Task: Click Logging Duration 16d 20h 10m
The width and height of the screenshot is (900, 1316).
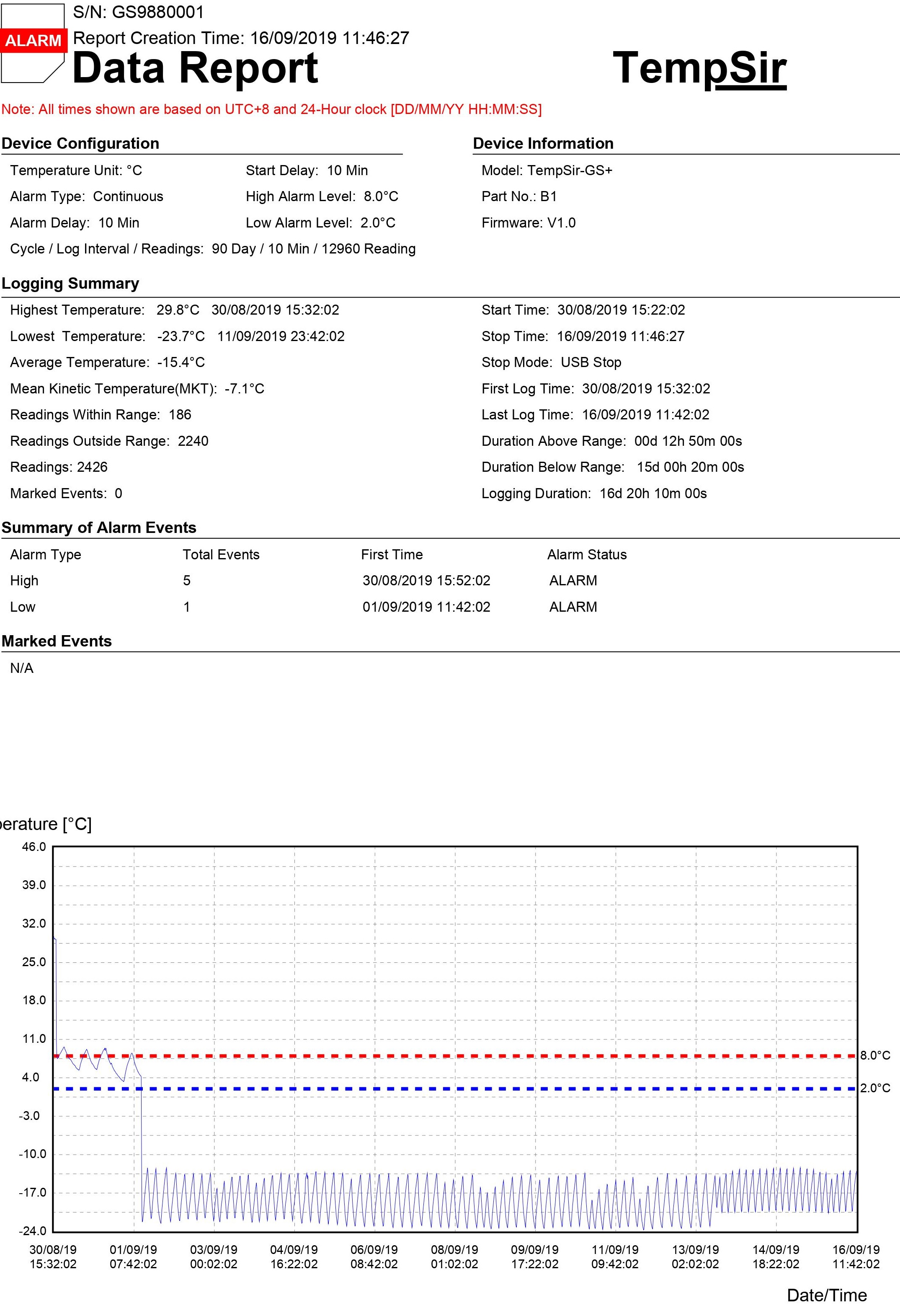Action: coord(594,493)
